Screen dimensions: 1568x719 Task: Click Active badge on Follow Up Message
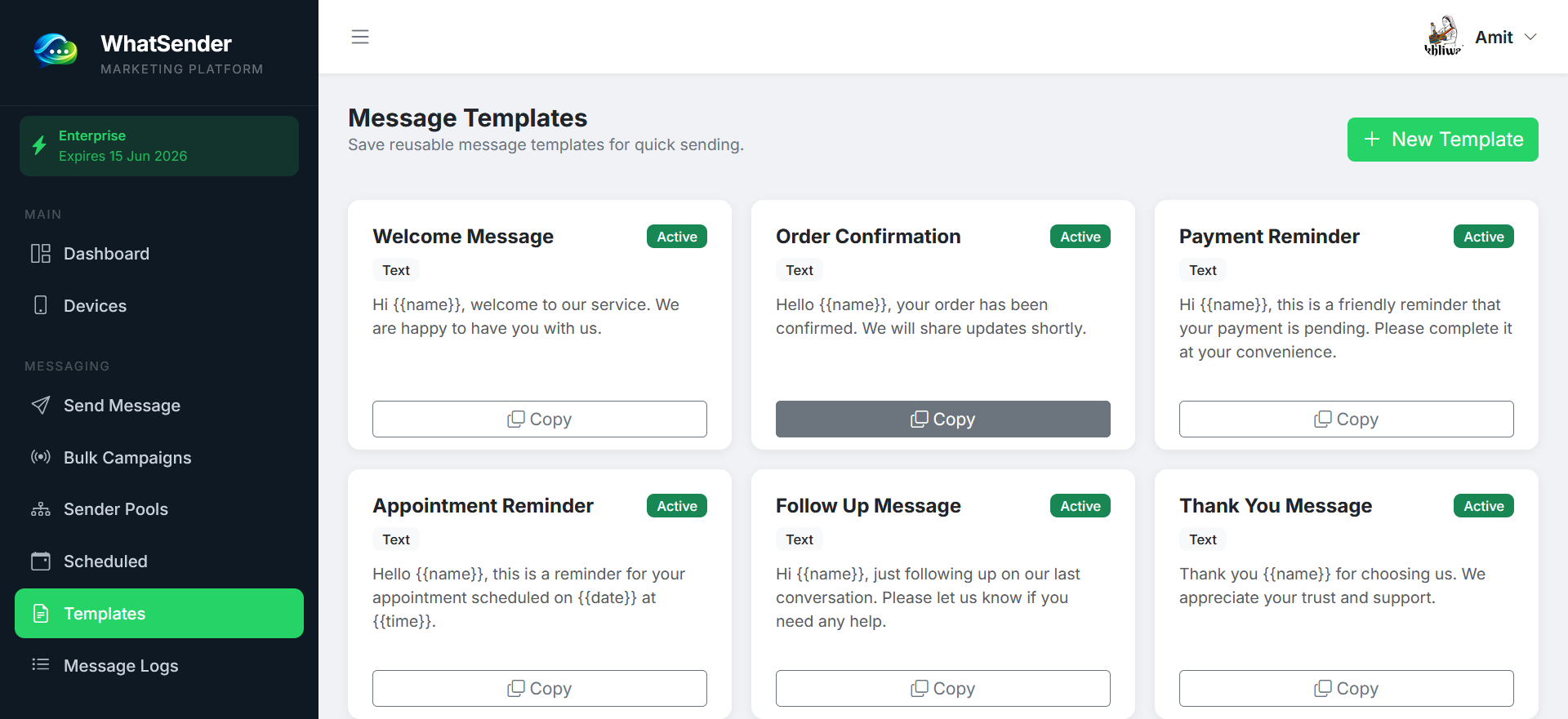point(1080,506)
